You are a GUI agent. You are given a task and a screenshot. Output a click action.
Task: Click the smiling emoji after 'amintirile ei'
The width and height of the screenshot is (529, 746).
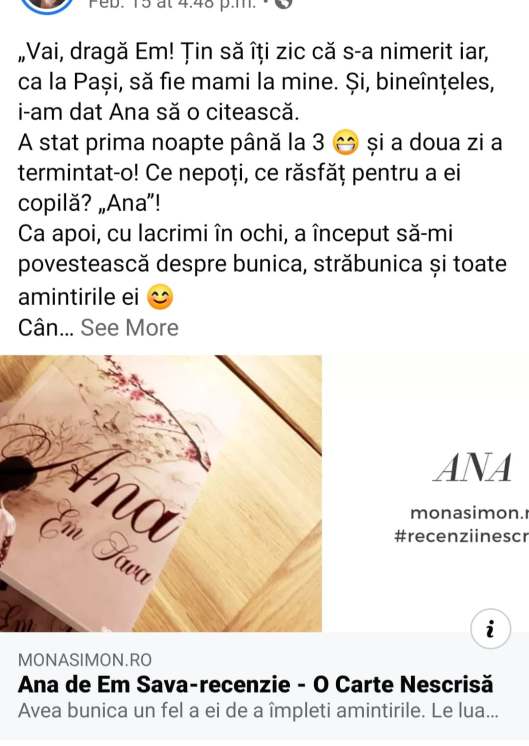[x=160, y=297]
